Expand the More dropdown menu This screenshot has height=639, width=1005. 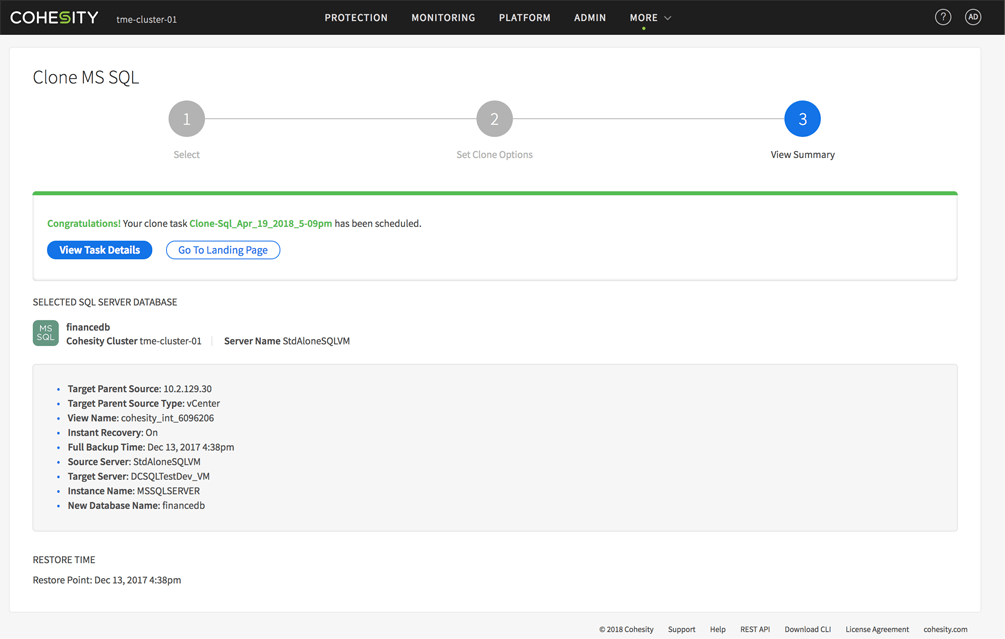[x=650, y=18]
